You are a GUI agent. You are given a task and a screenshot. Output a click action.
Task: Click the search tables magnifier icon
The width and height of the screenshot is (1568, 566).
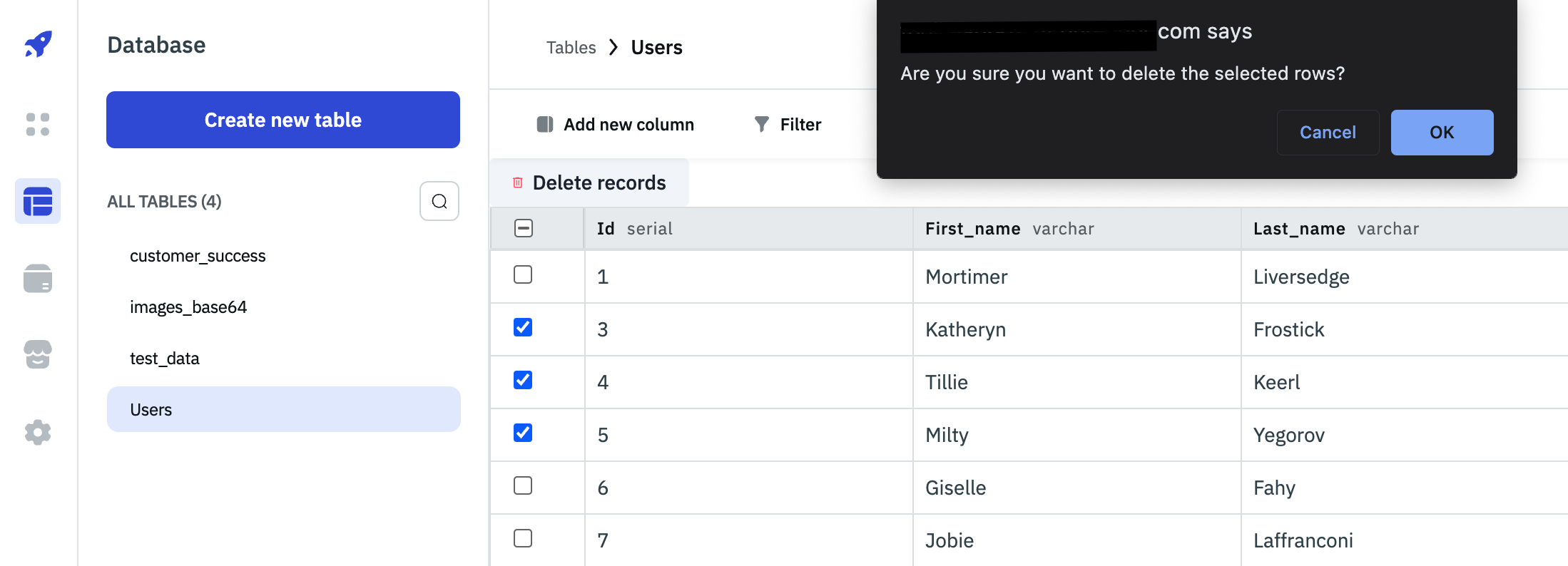[x=439, y=202]
